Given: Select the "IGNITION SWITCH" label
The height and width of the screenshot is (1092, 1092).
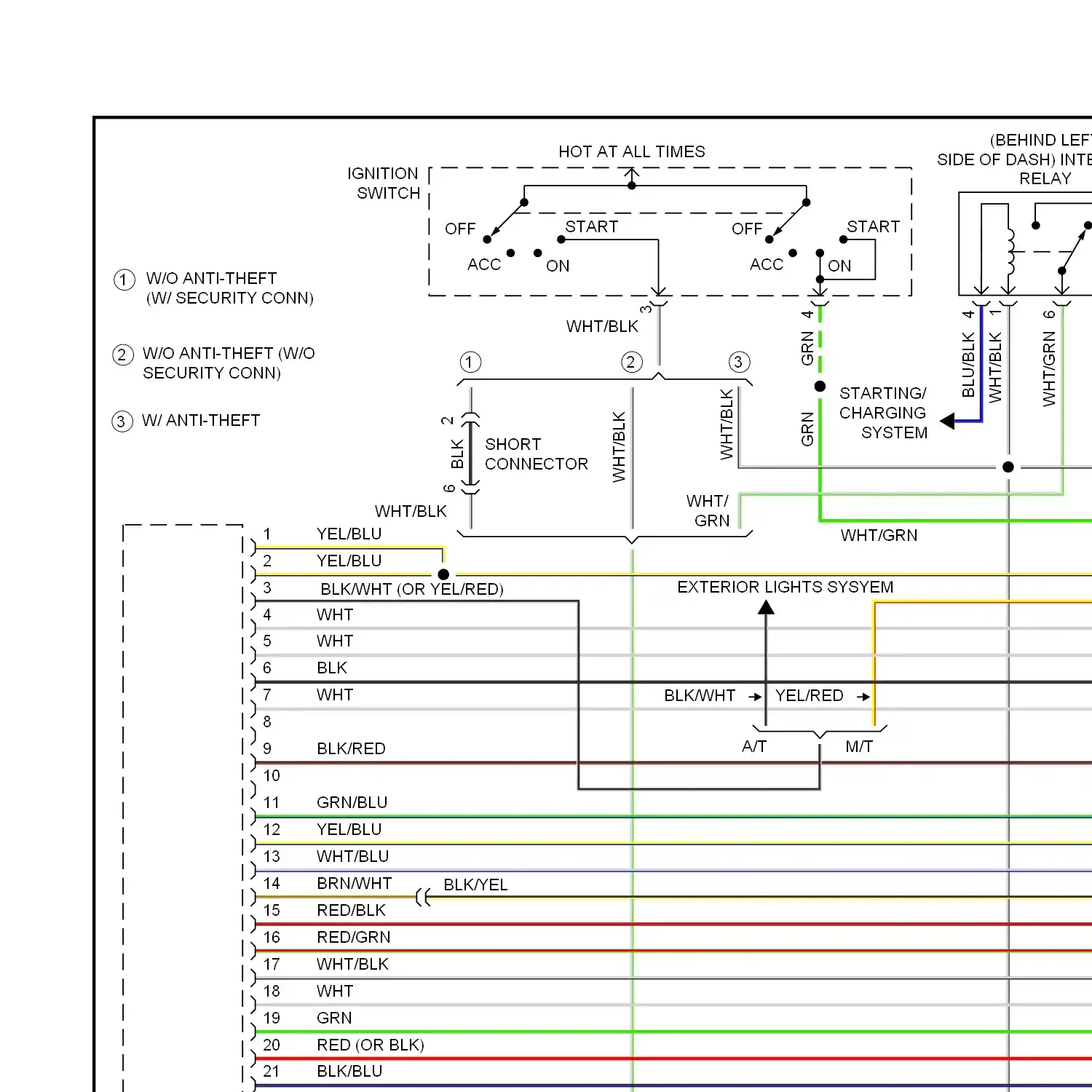Looking at the screenshot, I should tap(384, 183).
